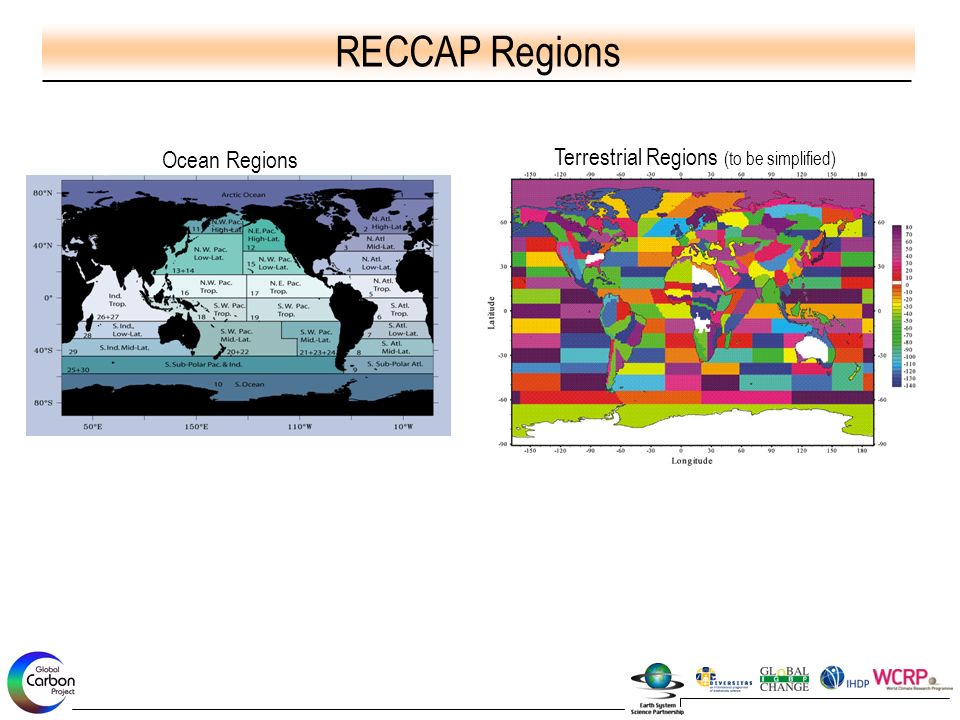This screenshot has height=720, width=960.
Task: Click the WCRP logo
Action: [912, 678]
